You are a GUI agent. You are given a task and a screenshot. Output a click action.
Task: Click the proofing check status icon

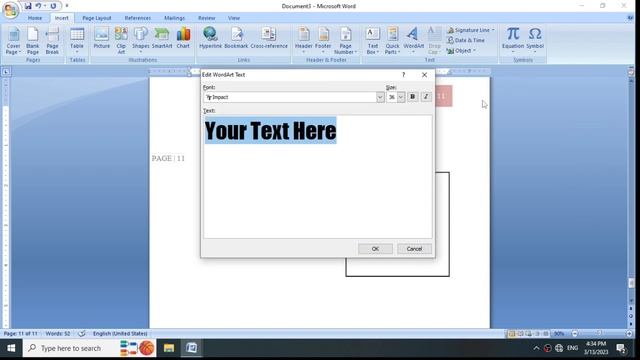click(x=82, y=333)
